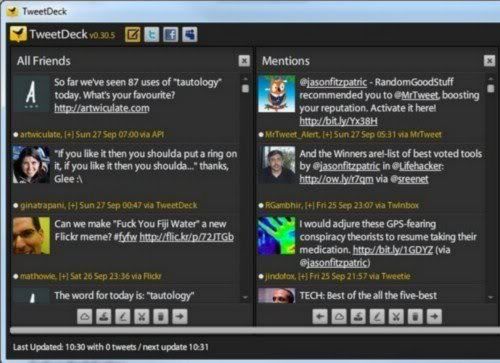Click the Twitter bird icon in header
Screen dimensions: 500x363
pyautogui.click(x=152, y=34)
